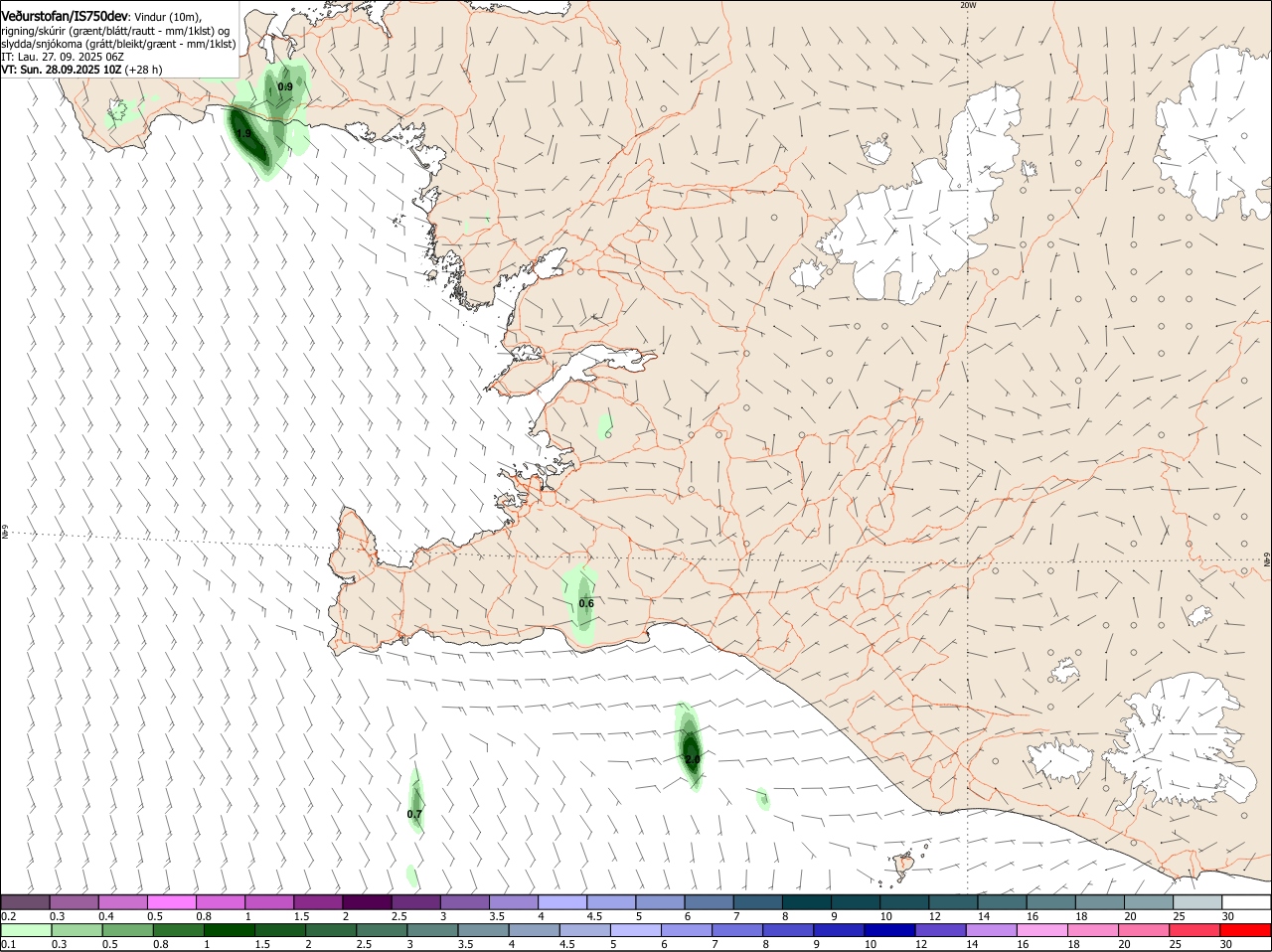Screen dimensions: 1272x952
Task: Select the rain legend swatch between 7 and 8
Action: pos(738,930)
